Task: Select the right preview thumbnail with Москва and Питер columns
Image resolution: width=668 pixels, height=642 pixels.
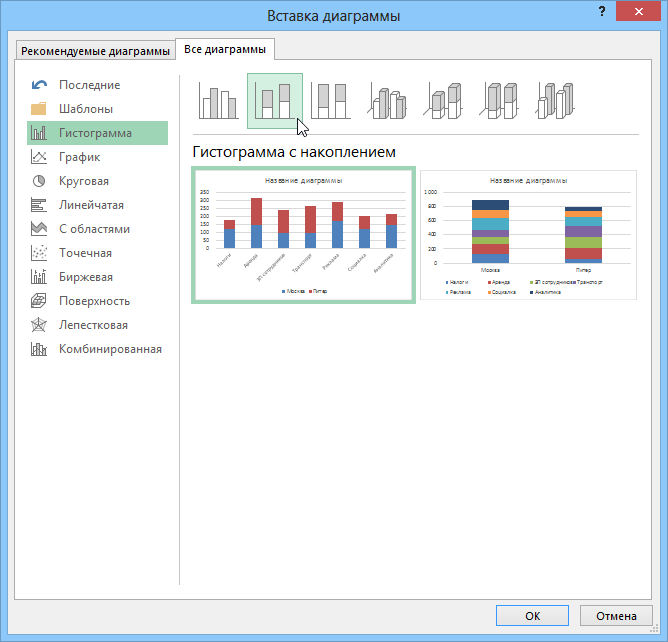Action: click(x=529, y=234)
